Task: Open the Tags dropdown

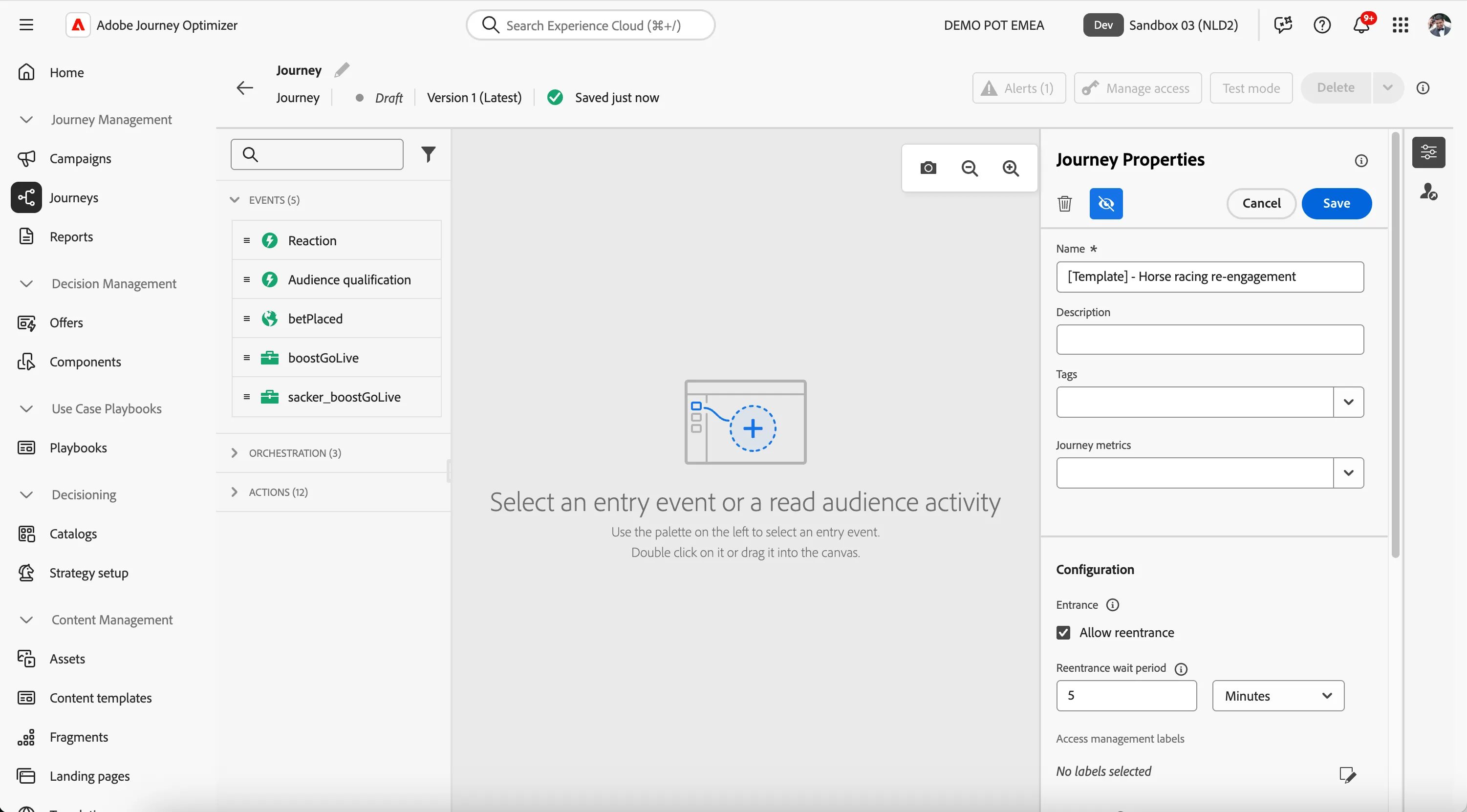Action: point(1349,402)
